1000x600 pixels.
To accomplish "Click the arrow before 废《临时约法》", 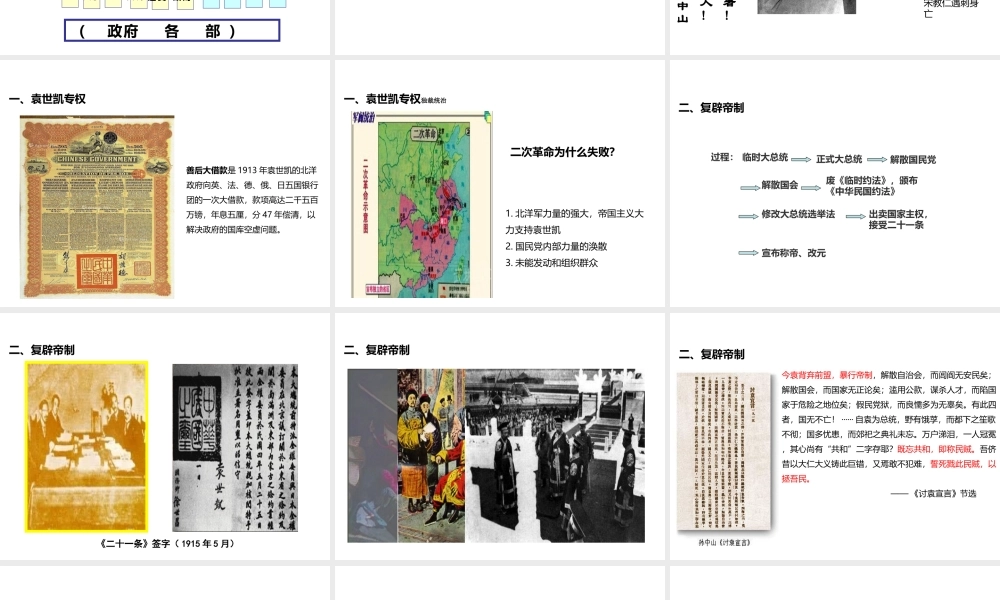I will 812,186.
